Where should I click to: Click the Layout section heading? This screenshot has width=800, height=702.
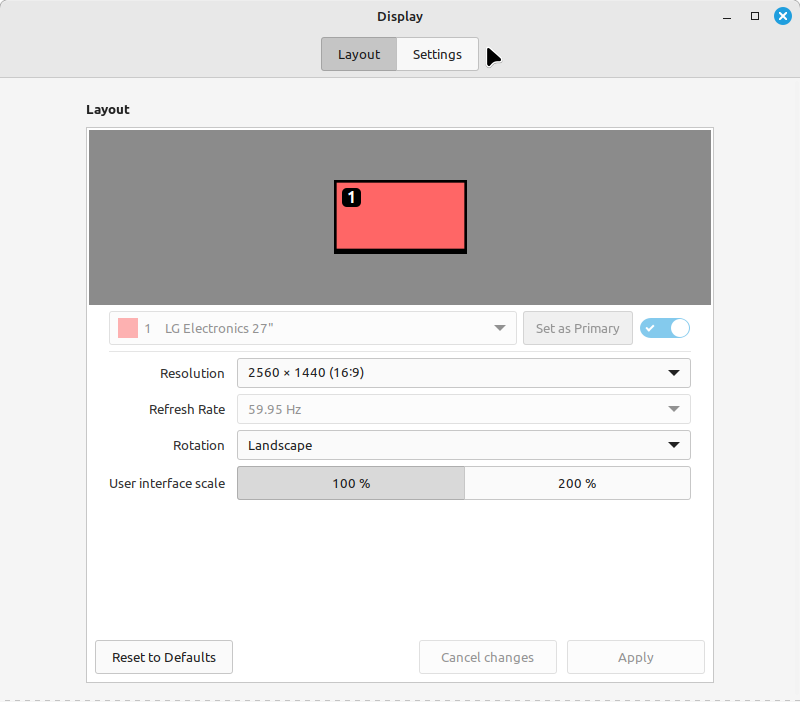(x=108, y=110)
